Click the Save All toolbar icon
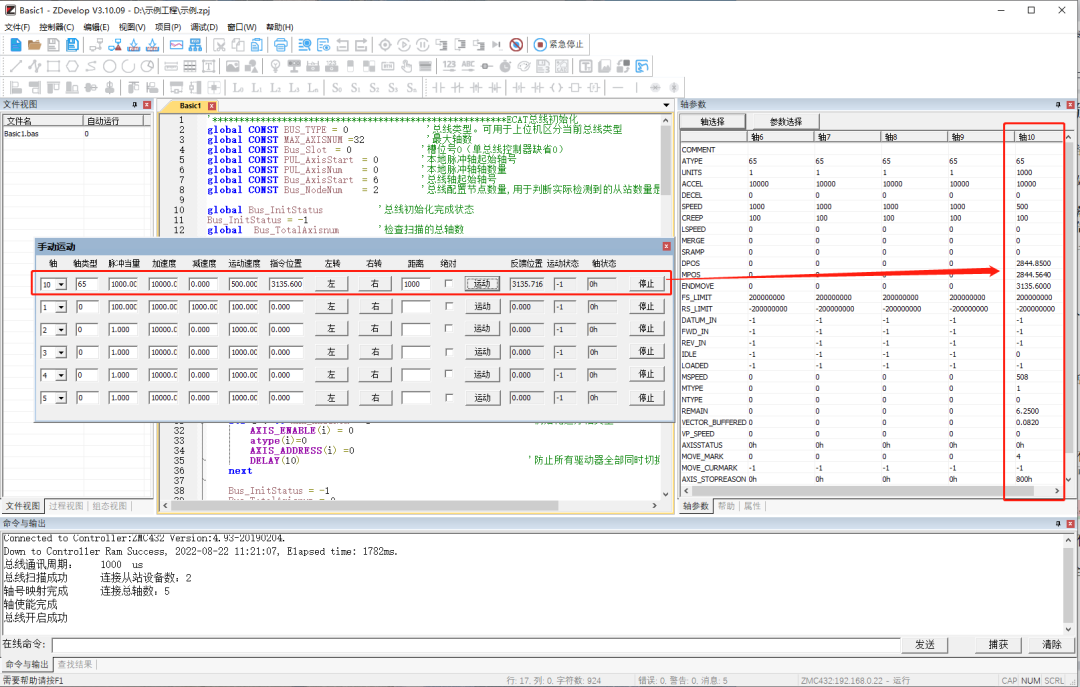Screen dimensions: 1080x687 pos(71,43)
